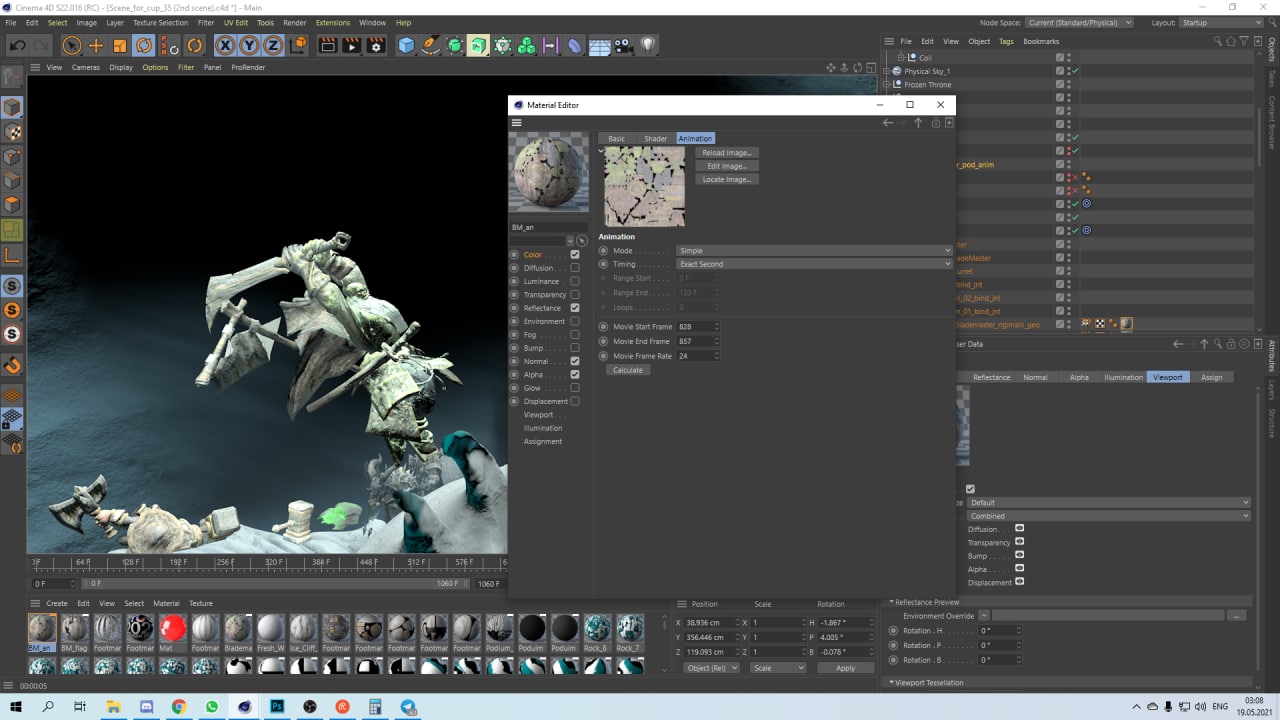This screenshot has height=720, width=1280.
Task: Toggle Z axis lock
Action: pos(273,45)
